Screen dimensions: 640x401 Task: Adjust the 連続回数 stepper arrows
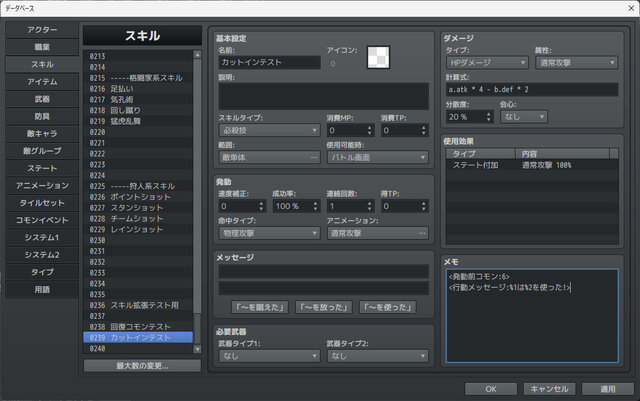point(369,206)
